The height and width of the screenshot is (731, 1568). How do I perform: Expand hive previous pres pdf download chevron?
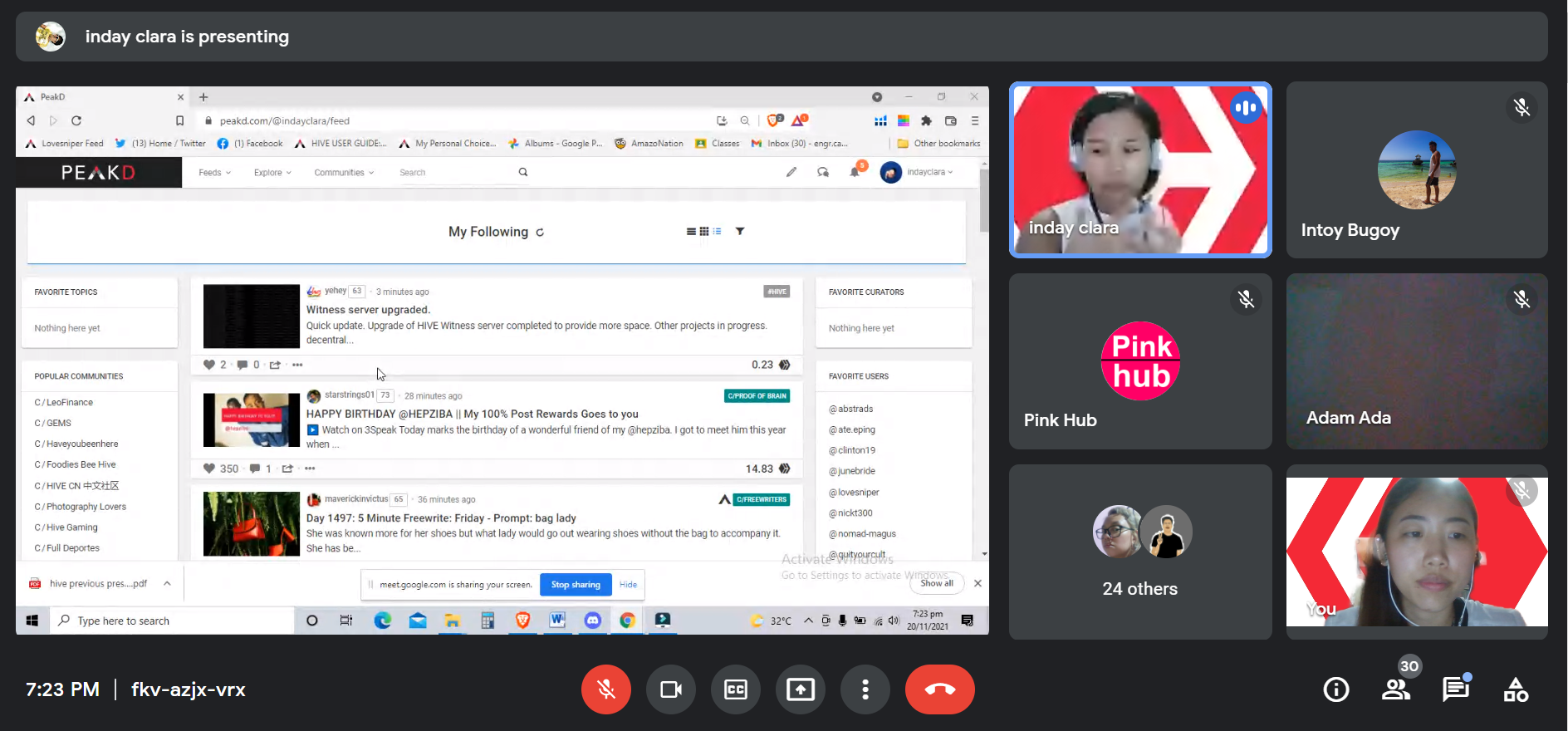167,583
